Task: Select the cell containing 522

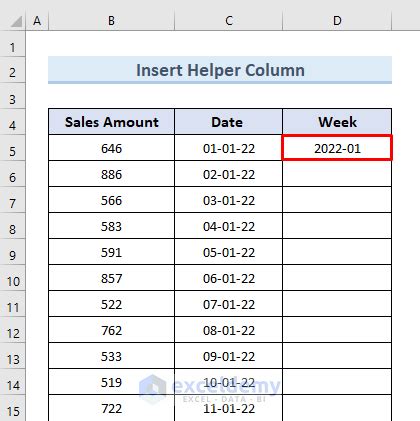Action: (x=111, y=304)
